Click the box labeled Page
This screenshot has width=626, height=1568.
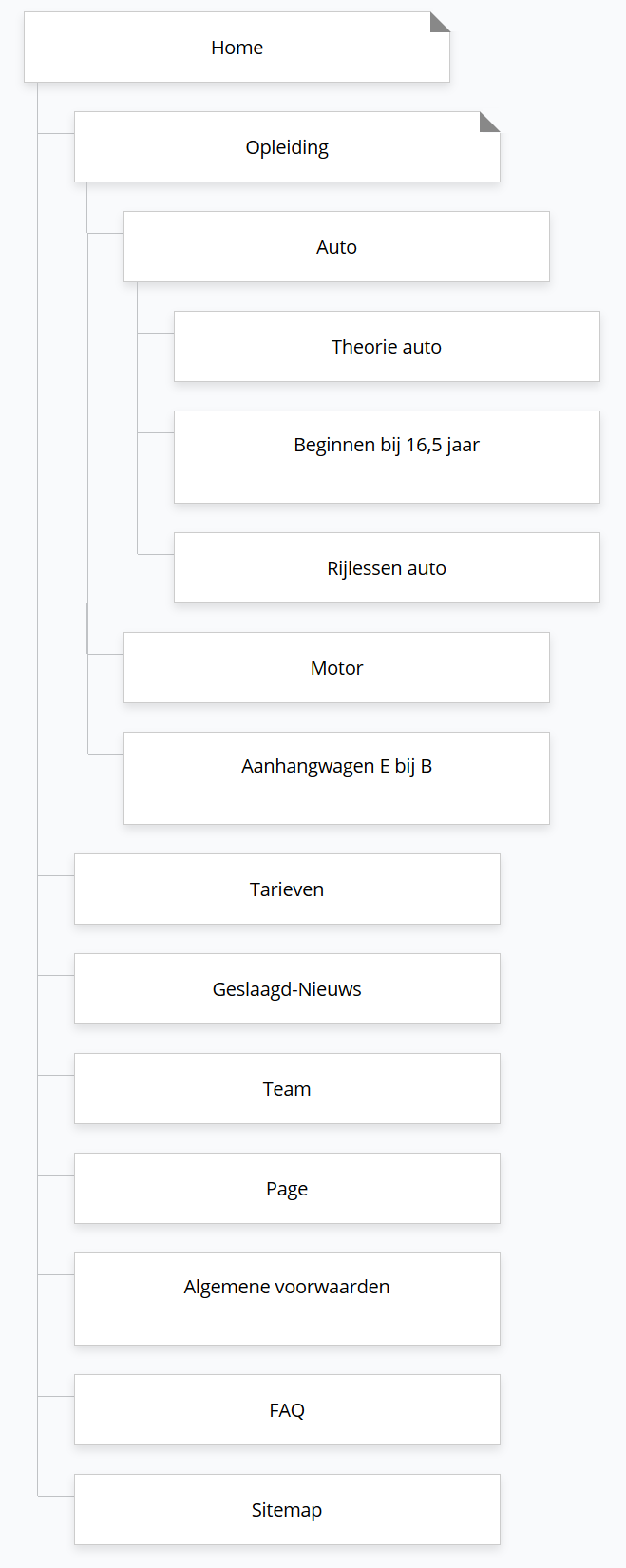pos(287,1189)
